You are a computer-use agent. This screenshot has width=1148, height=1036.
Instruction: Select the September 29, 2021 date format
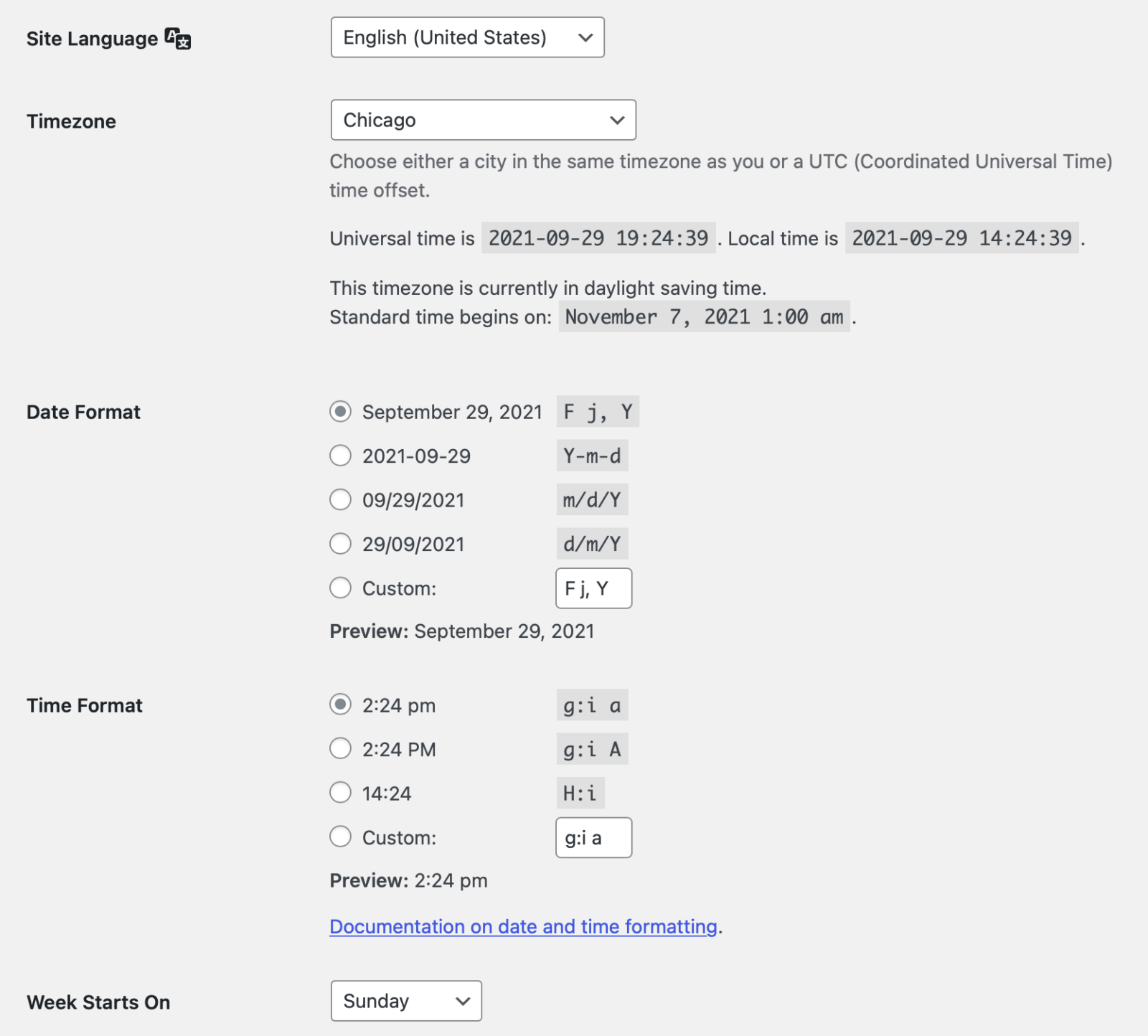(x=340, y=412)
